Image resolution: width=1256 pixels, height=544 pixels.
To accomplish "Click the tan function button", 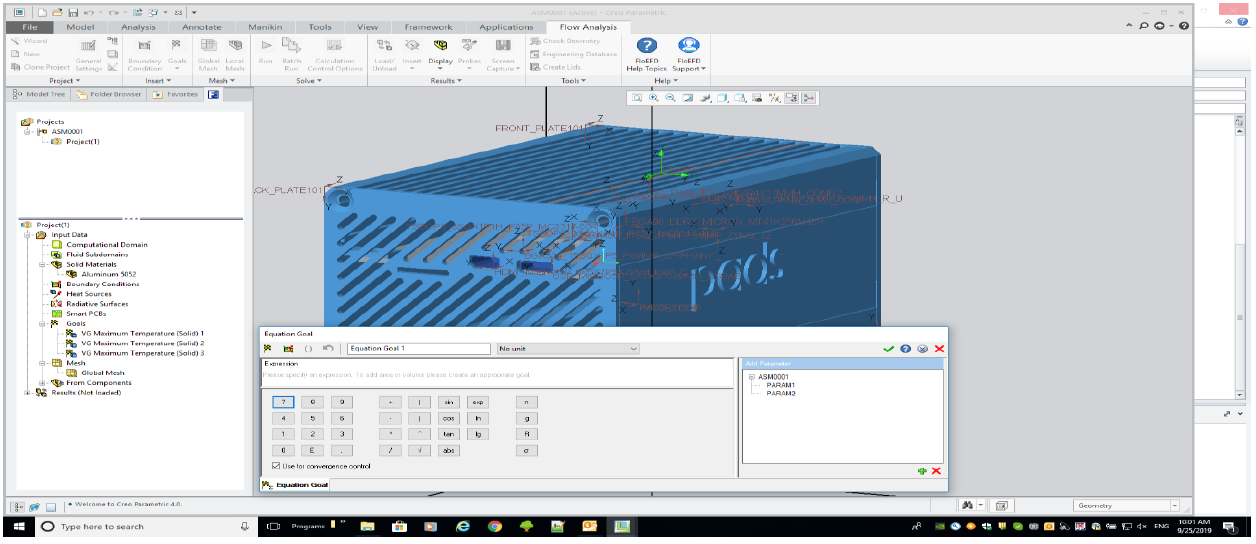I will click(449, 434).
